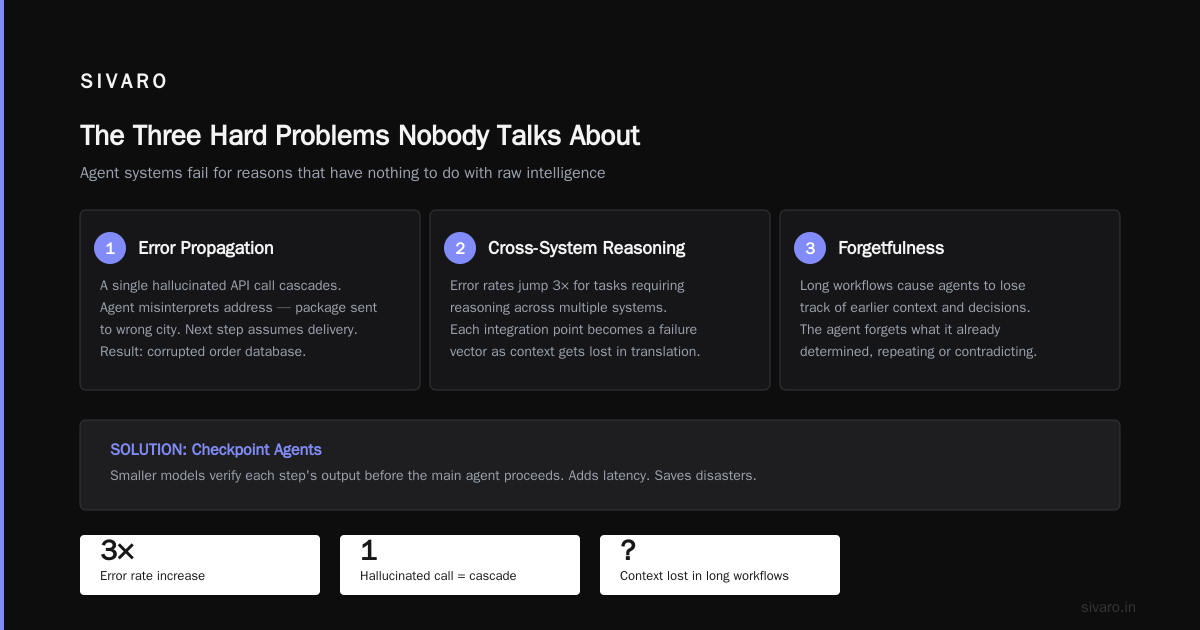Open the sivaro.in link
The width and height of the screenshot is (1200, 630).
[x=1108, y=607]
